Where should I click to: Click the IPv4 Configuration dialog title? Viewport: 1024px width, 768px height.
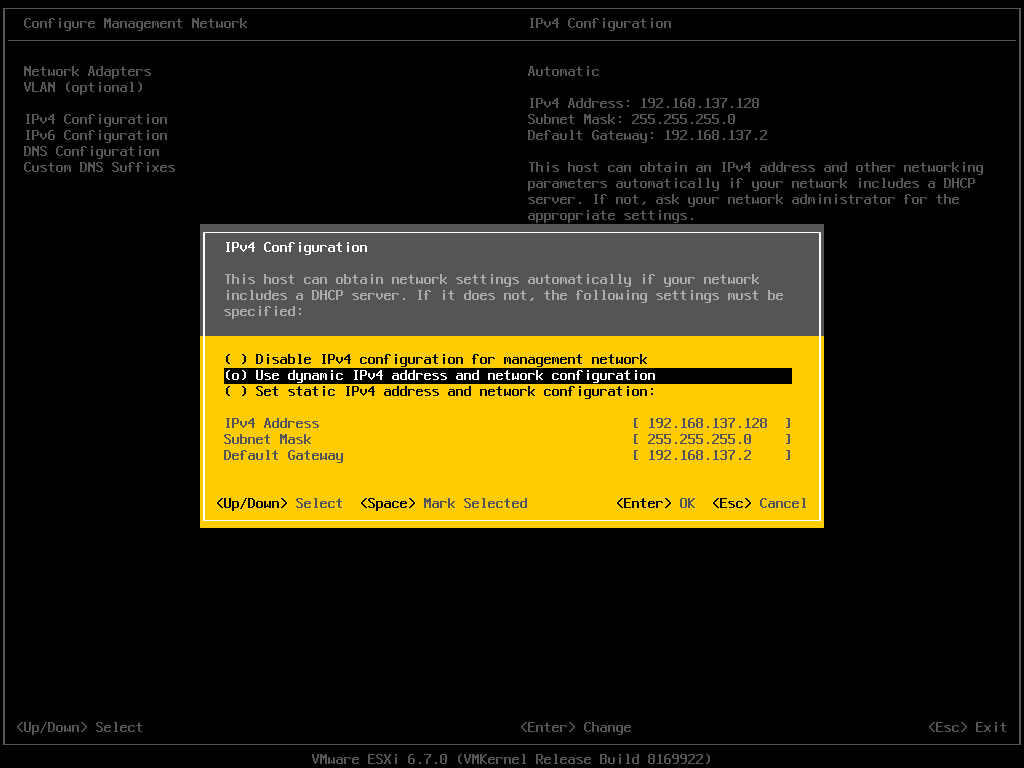[295, 248]
